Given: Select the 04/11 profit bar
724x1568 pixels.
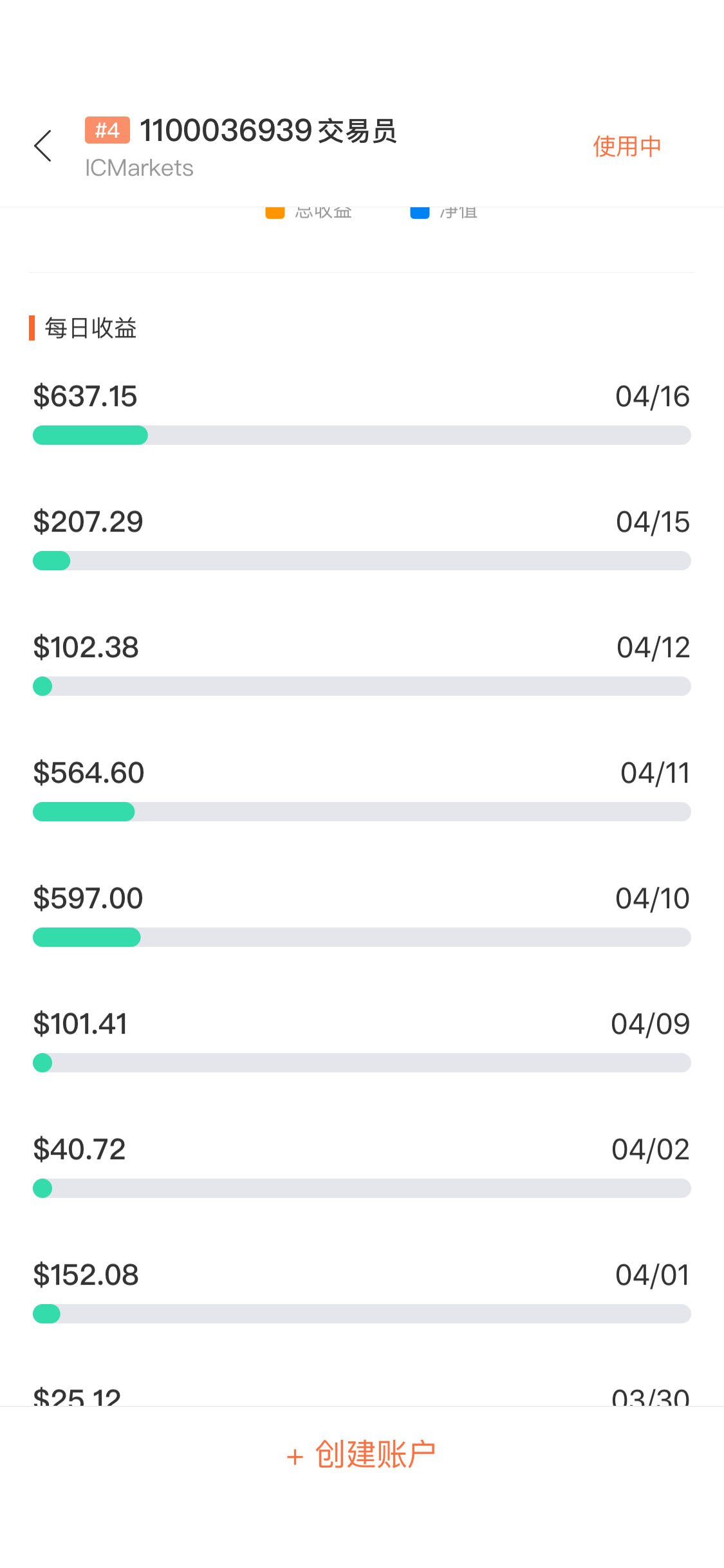Looking at the screenshot, I should tap(362, 812).
